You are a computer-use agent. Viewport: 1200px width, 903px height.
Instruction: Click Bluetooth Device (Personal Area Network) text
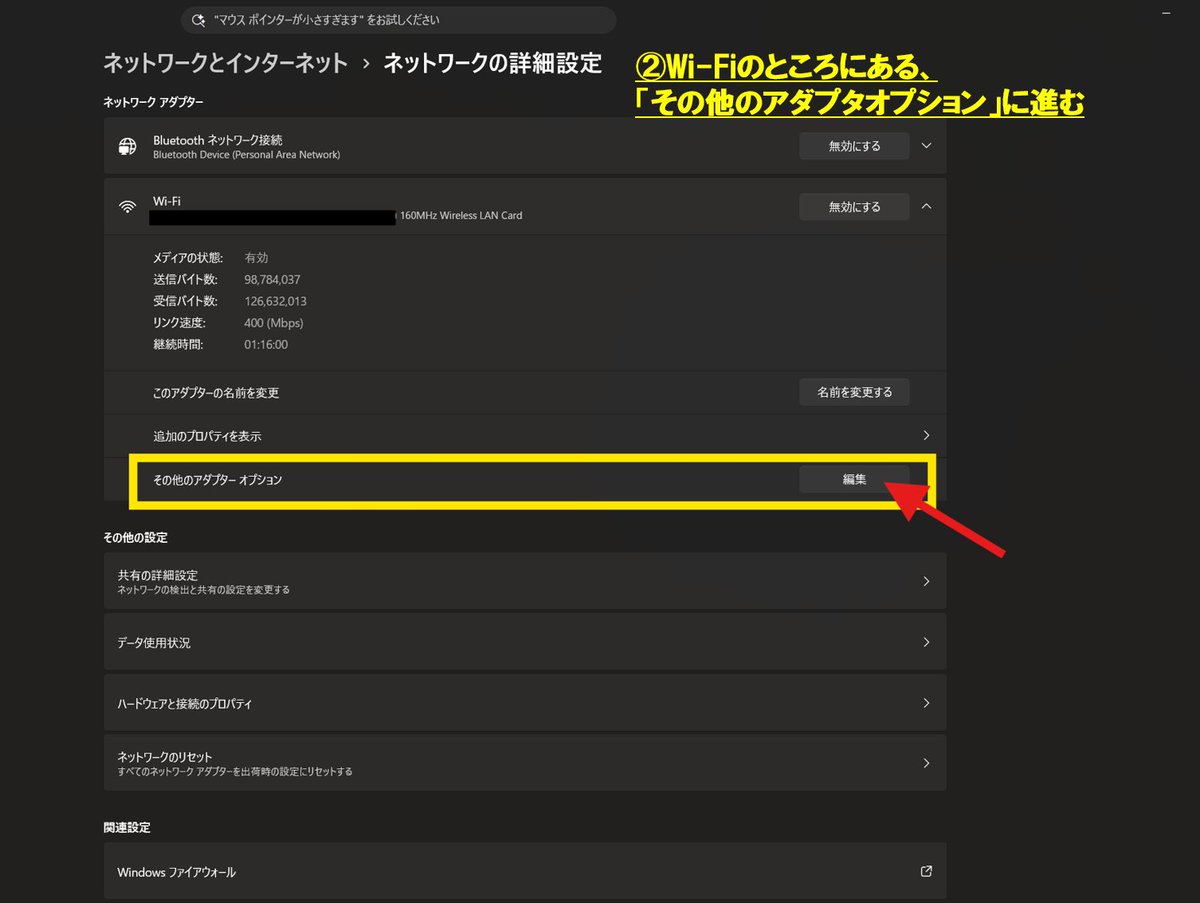point(246,155)
